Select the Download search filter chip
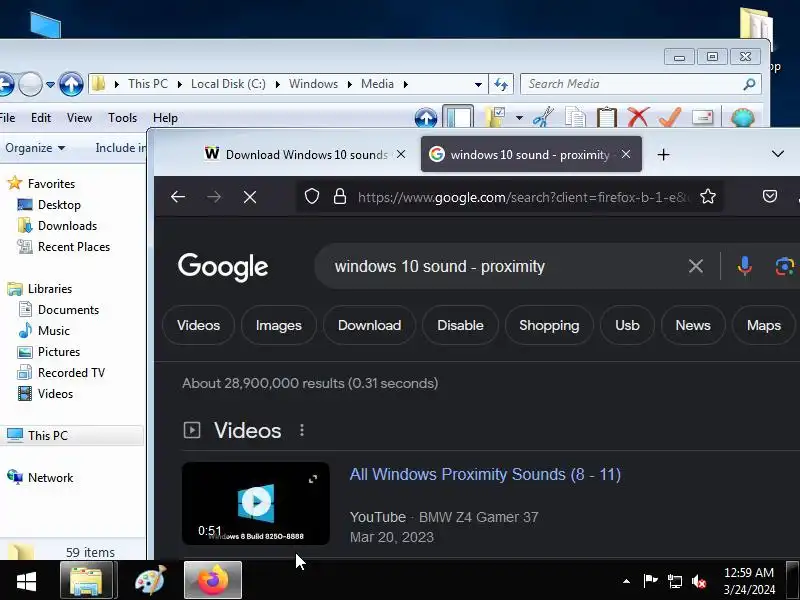The image size is (800, 600). click(x=369, y=325)
